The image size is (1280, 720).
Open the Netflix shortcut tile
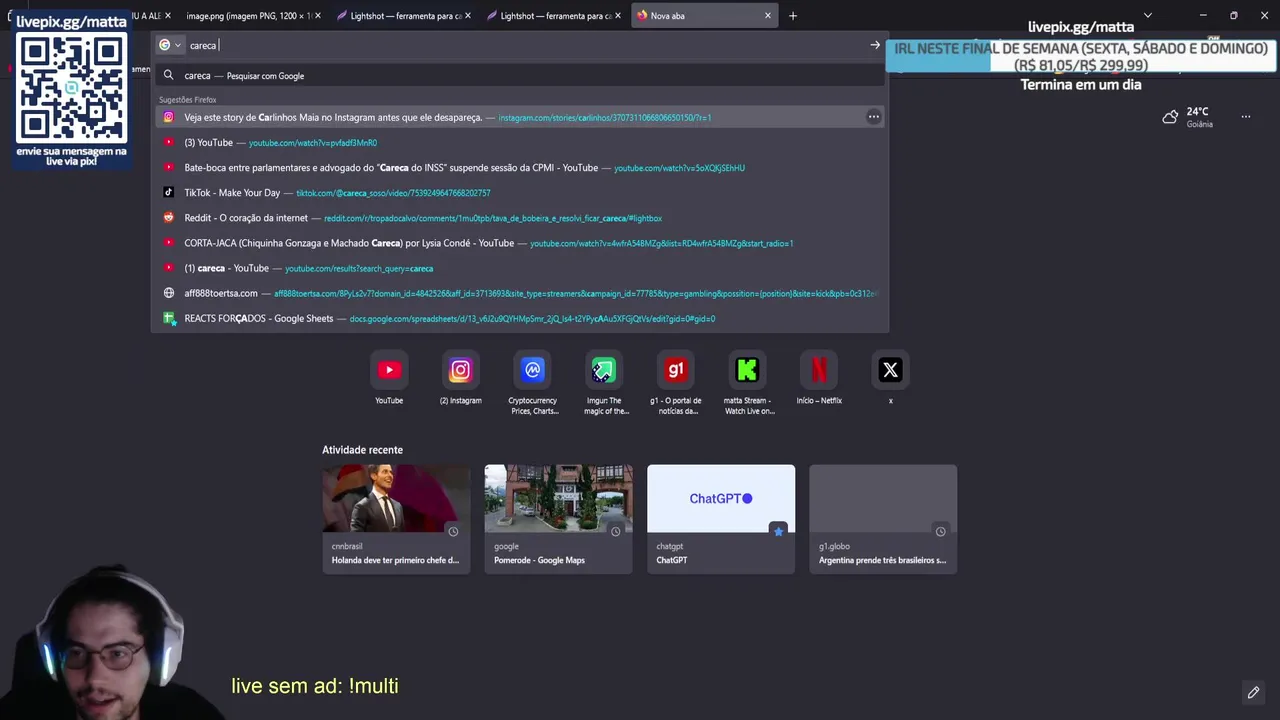[819, 370]
